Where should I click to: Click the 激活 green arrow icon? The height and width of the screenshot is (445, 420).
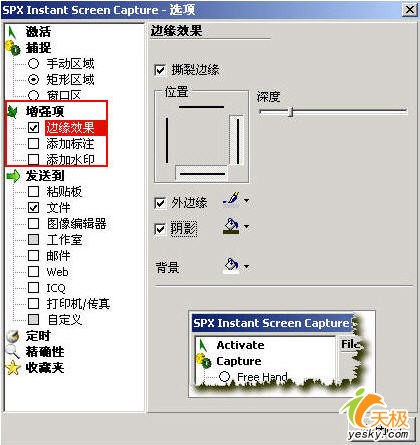12,32
